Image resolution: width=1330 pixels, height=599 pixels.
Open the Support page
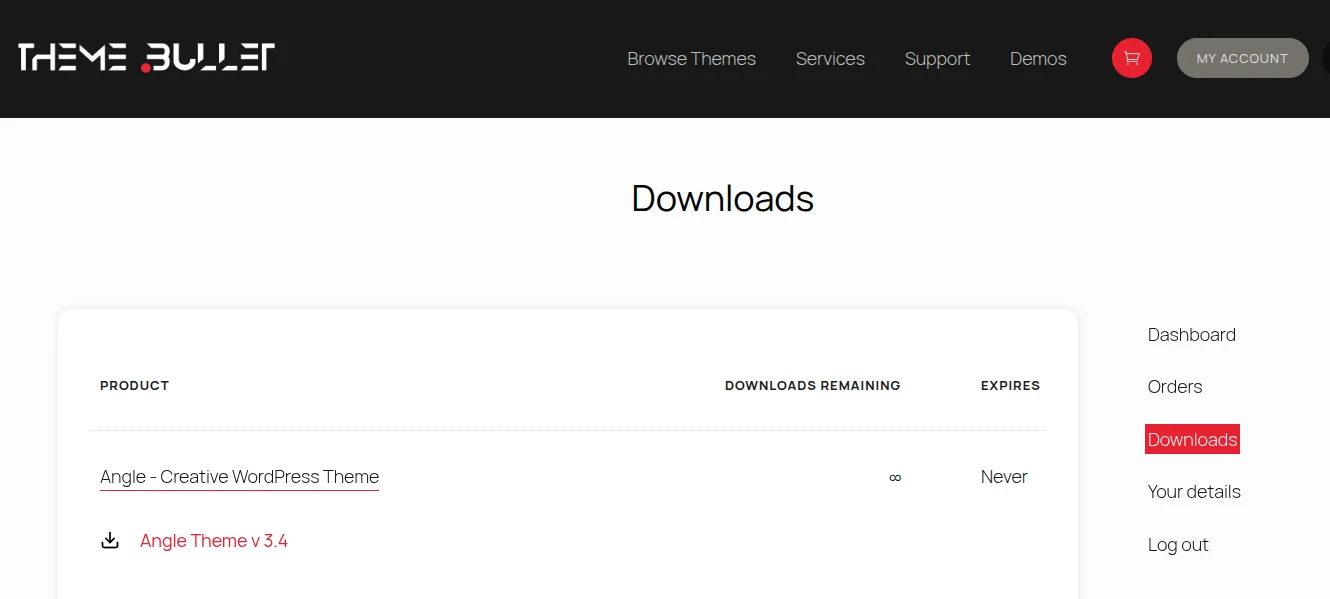click(x=937, y=59)
